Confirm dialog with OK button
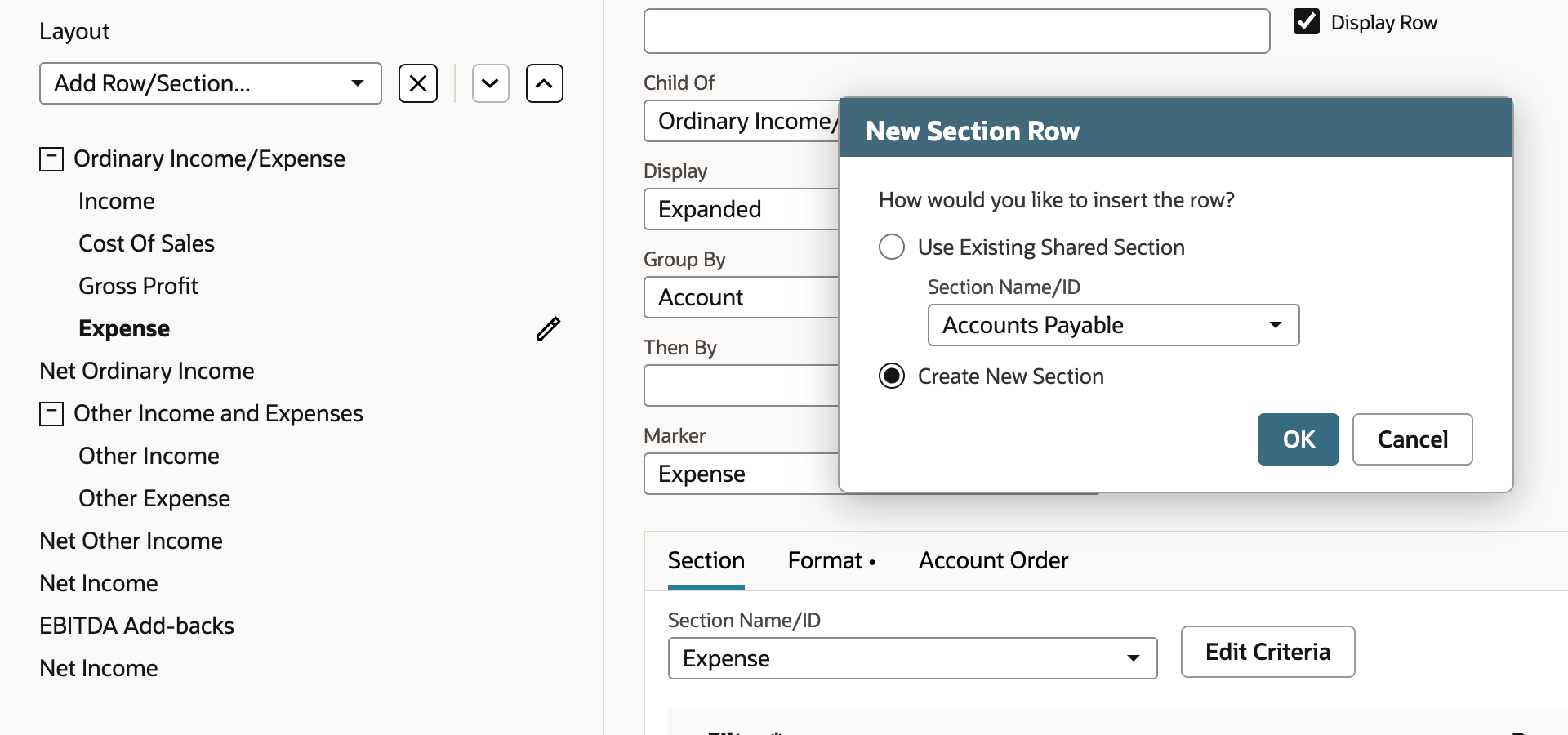 click(x=1298, y=439)
